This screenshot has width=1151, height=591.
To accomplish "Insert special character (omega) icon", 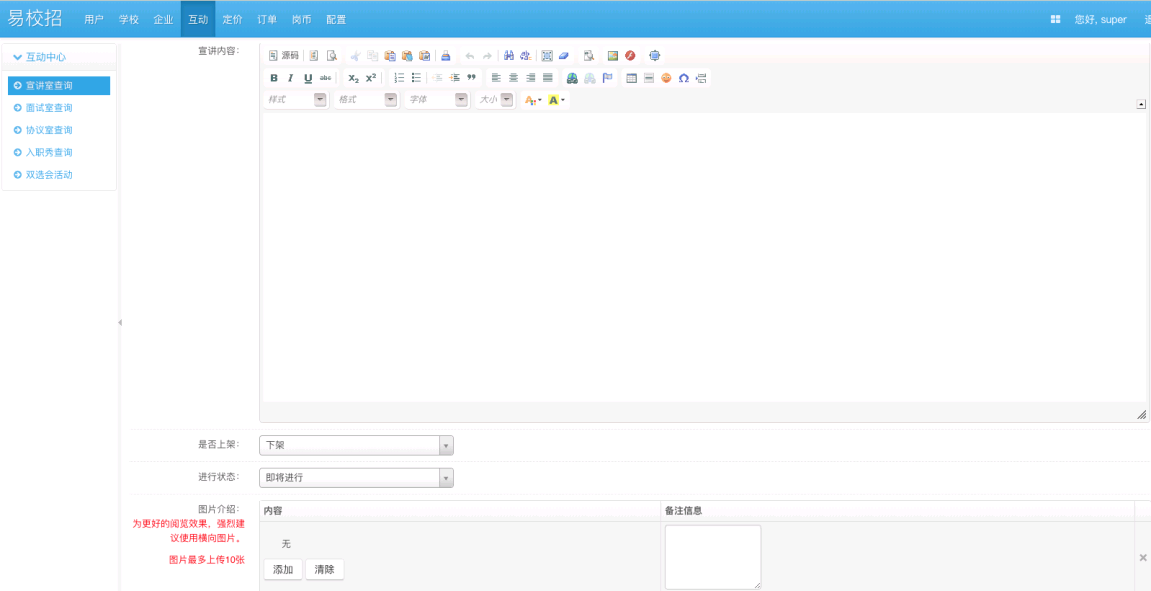I will pyautogui.click(x=683, y=78).
